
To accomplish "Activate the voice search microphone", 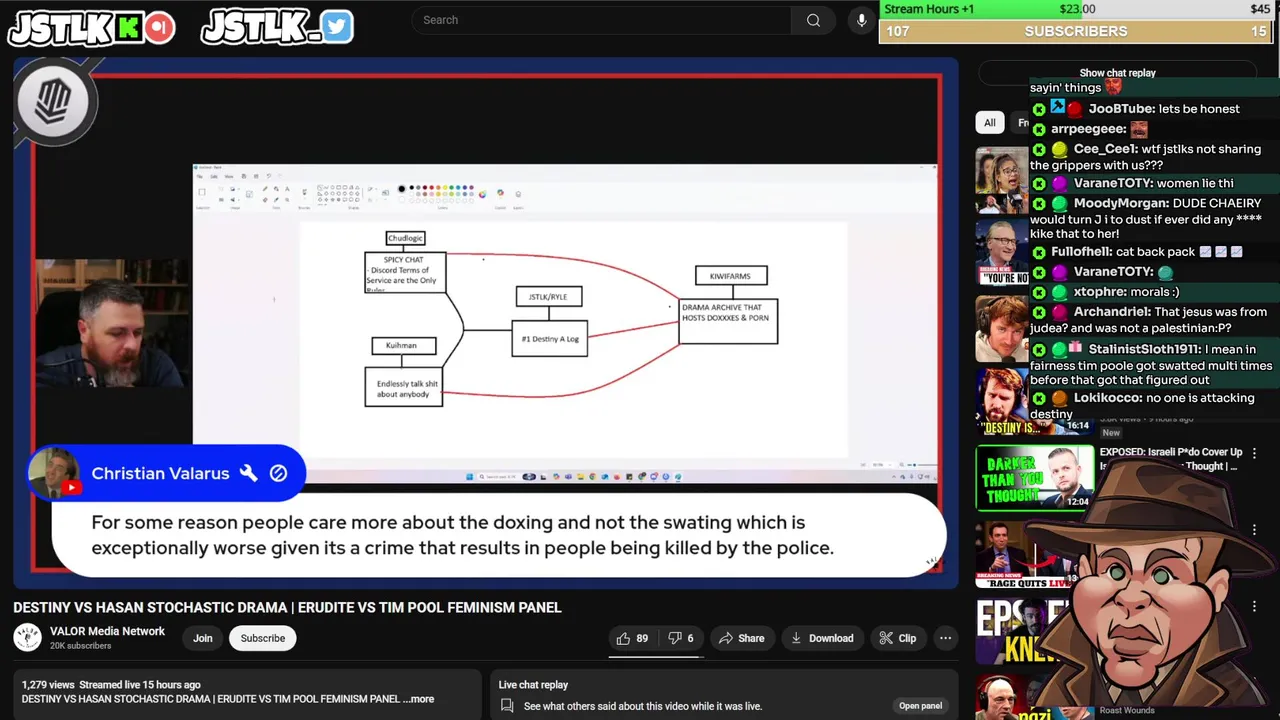I will pos(861,20).
